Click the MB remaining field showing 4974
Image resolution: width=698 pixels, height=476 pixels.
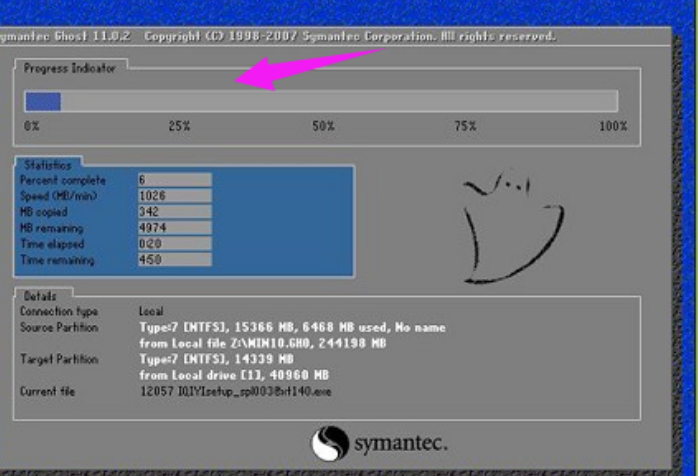point(175,228)
